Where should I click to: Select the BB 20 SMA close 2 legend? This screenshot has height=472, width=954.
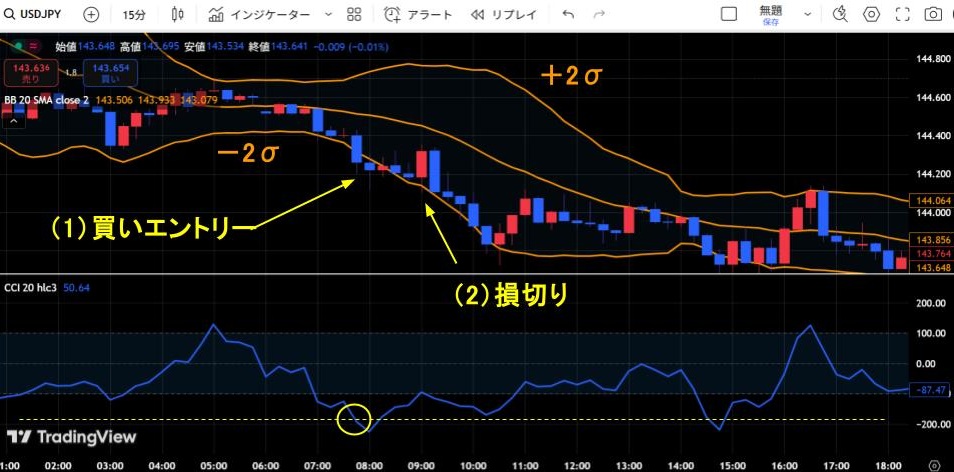(46, 100)
